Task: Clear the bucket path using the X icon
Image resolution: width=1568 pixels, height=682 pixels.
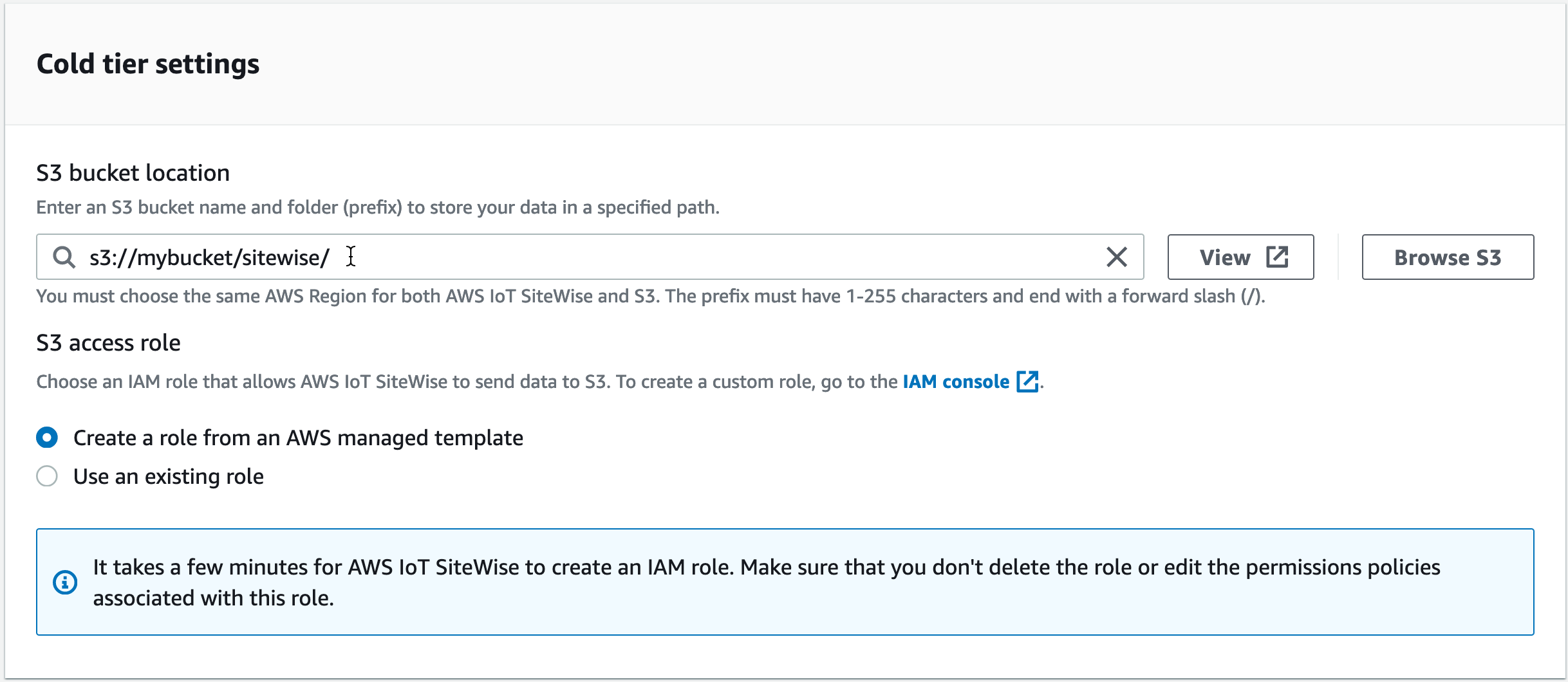Action: click(x=1117, y=257)
